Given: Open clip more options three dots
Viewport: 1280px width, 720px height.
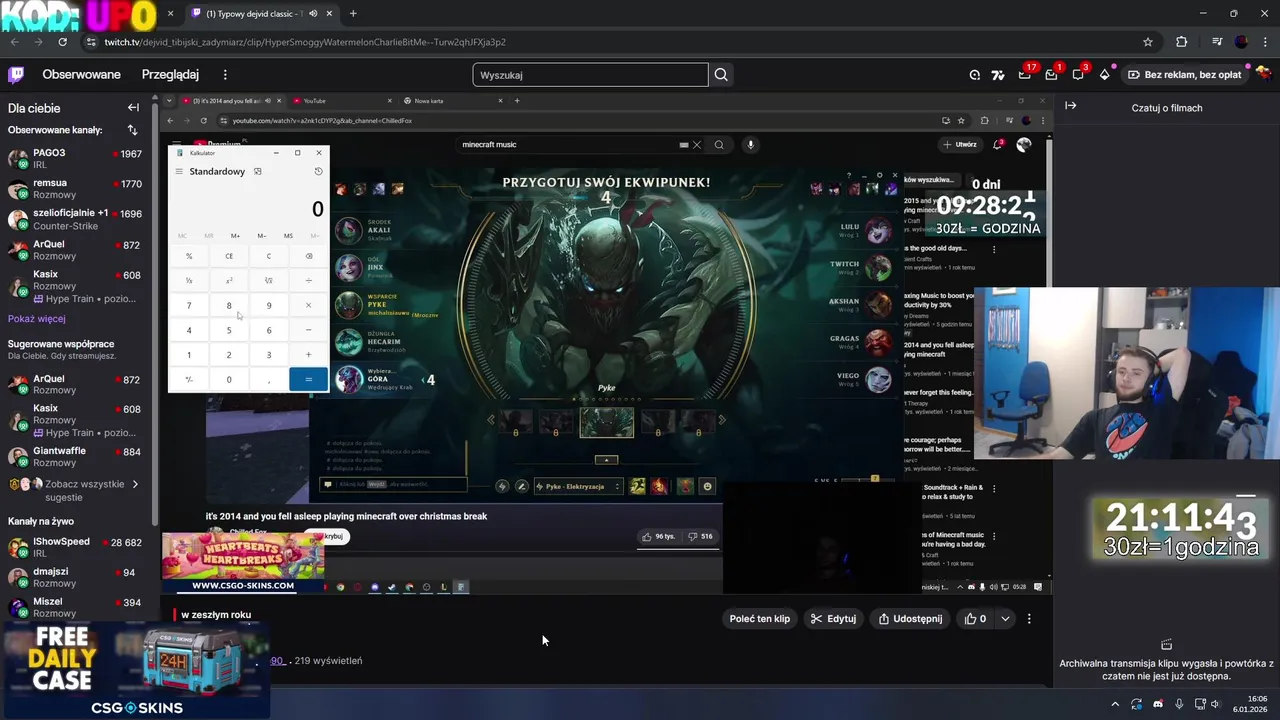Looking at the screenshot, I should point(1029,619).
